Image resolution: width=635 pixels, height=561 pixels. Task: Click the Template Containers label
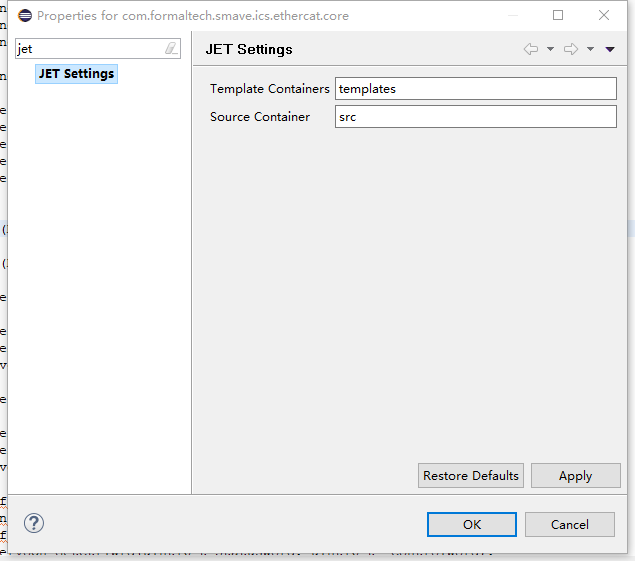click(x=270, y=89)
